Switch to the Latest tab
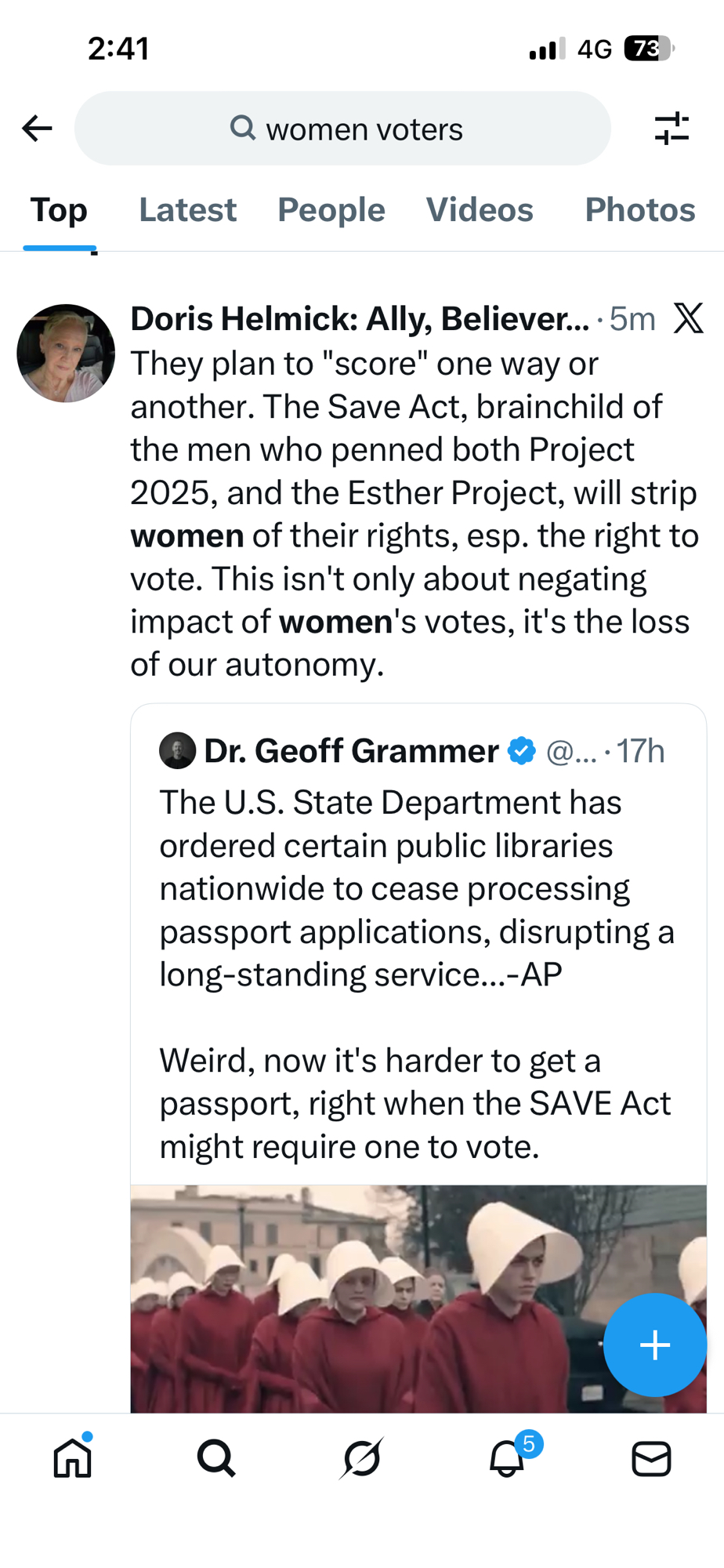 187,210
